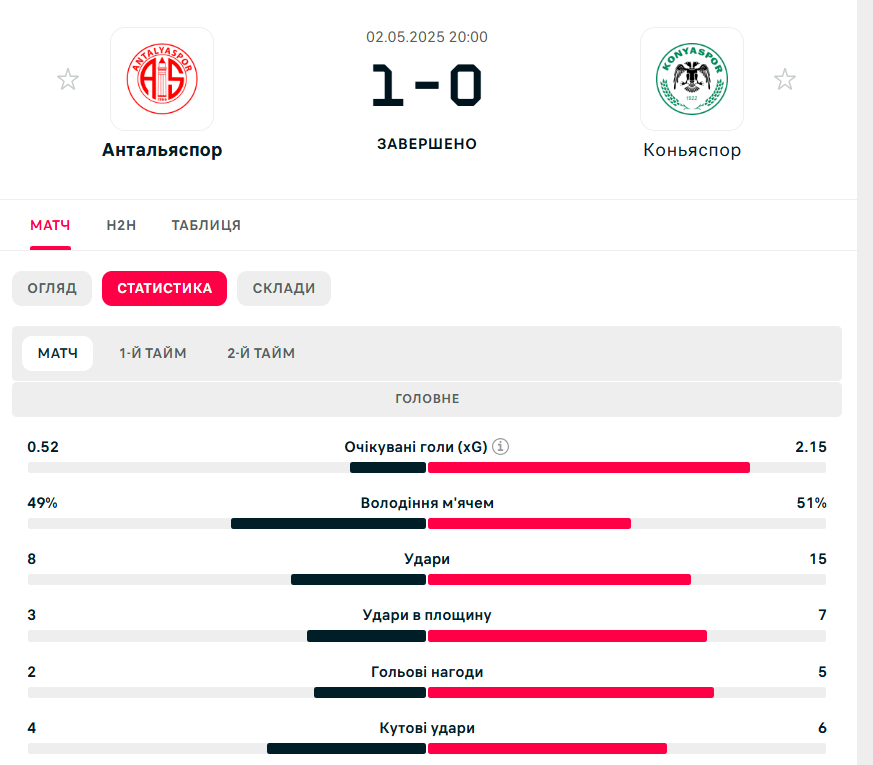Open the Антальяспор team name link
Screen dimensions: 873x765
tap(162, 150)
